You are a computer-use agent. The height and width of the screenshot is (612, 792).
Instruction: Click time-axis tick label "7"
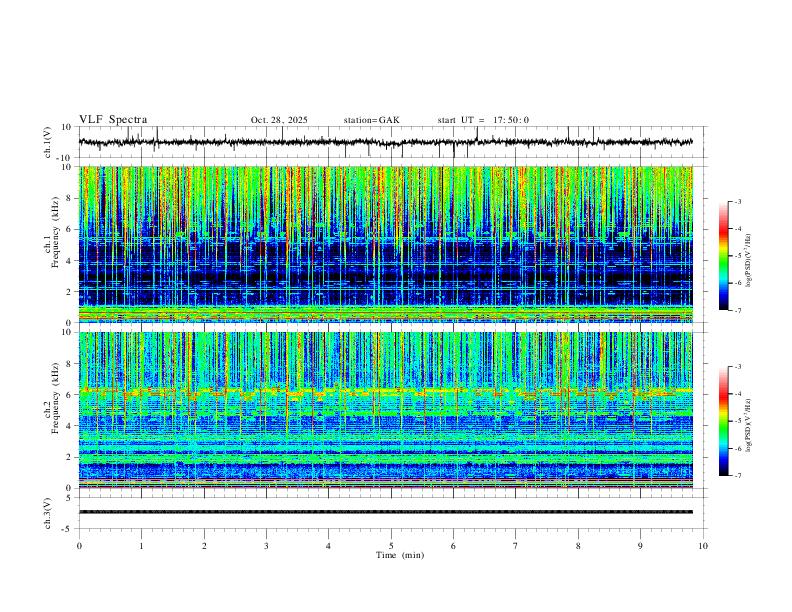tap(516, 546)
